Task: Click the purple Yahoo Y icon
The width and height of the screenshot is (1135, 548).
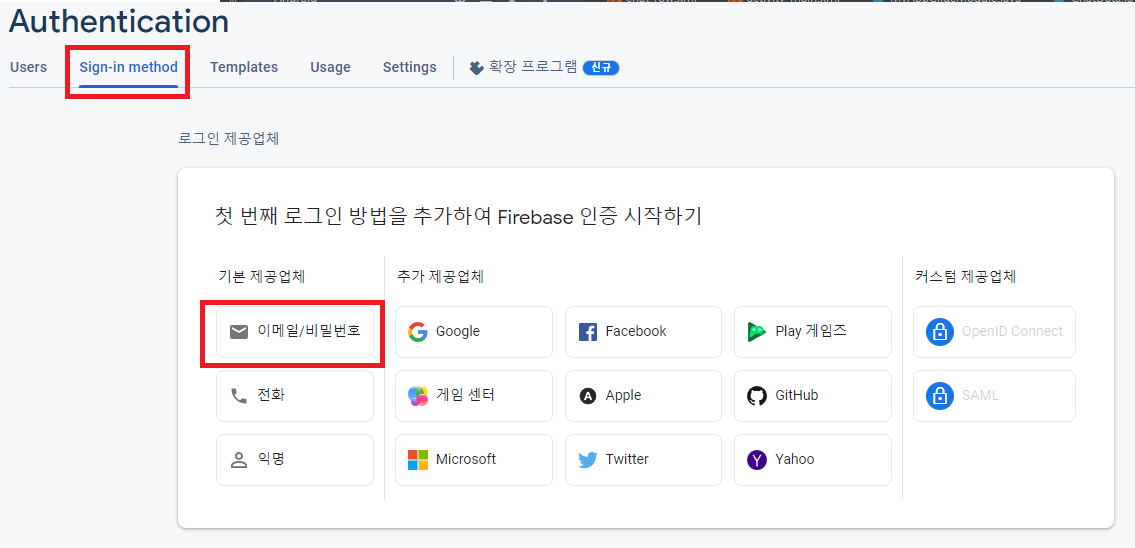Action: click(x=756, y=460)
